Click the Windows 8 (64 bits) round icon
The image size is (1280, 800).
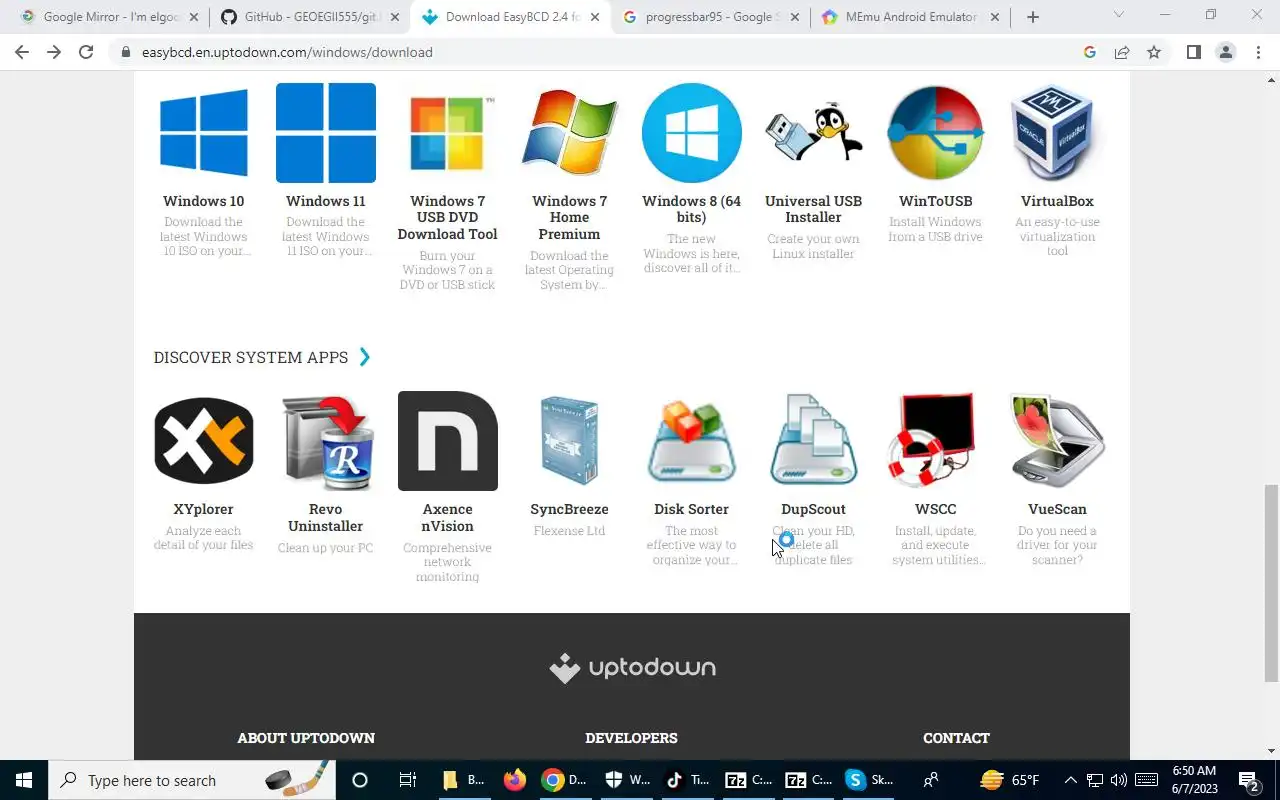click(692, 133)
